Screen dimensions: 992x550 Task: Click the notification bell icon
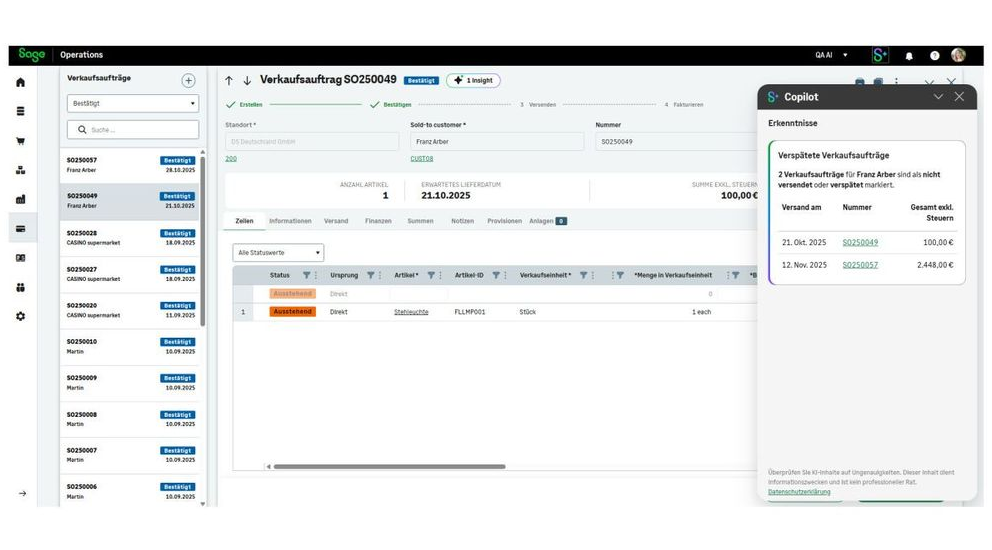pyautogui.click(x=909, y=56)
